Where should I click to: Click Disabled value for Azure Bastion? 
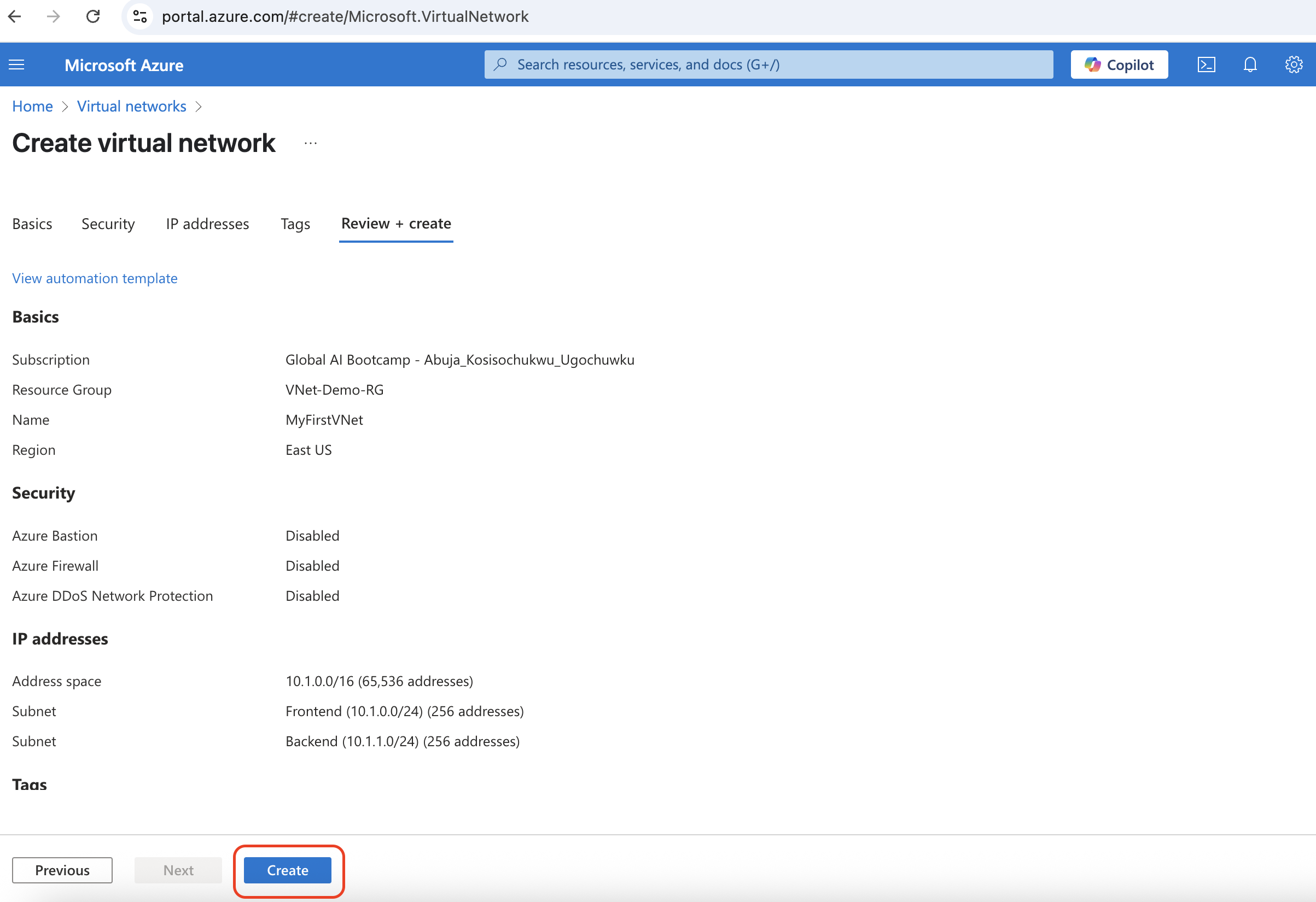(312, 535)
